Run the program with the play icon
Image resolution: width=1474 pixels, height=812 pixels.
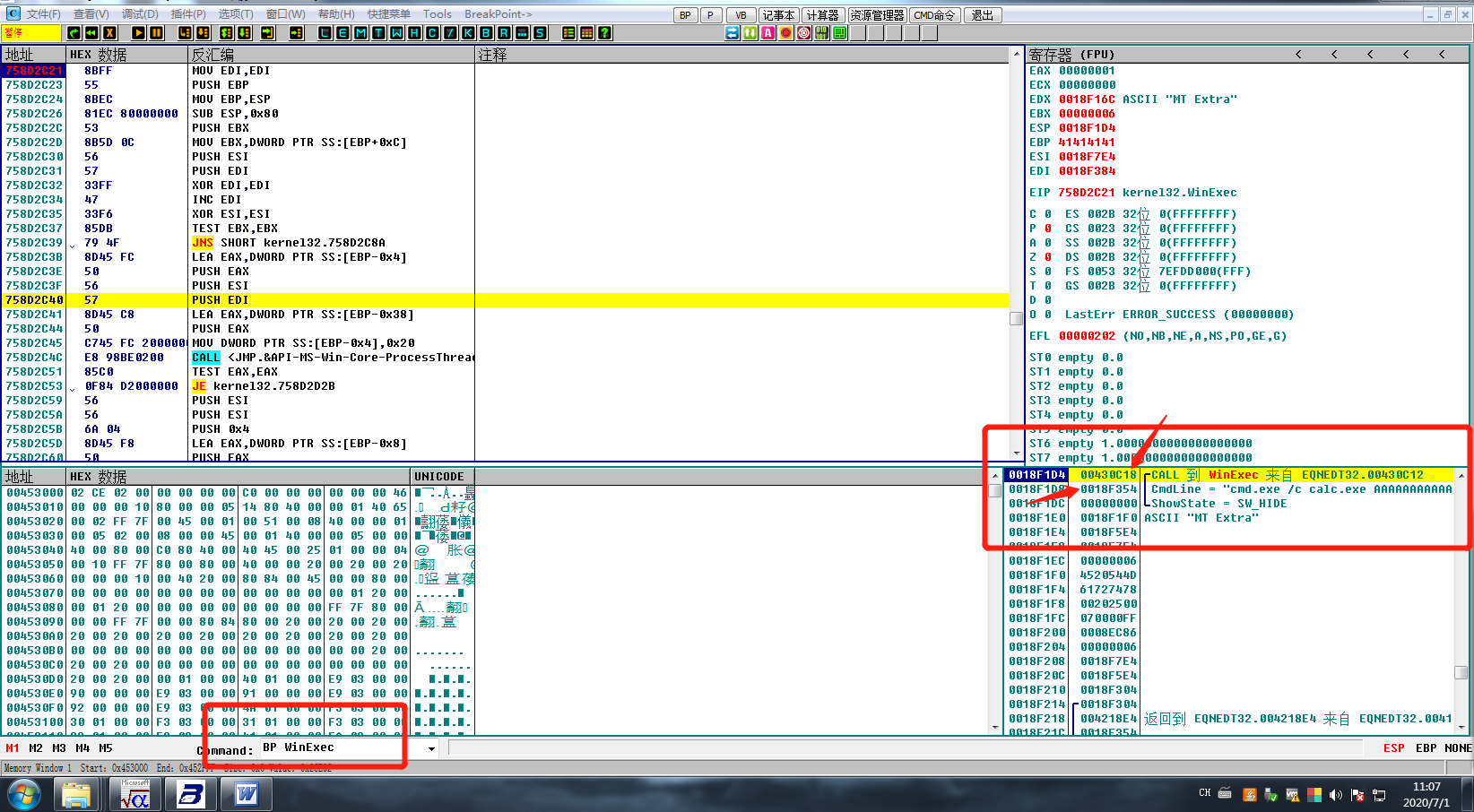point(139,32)
